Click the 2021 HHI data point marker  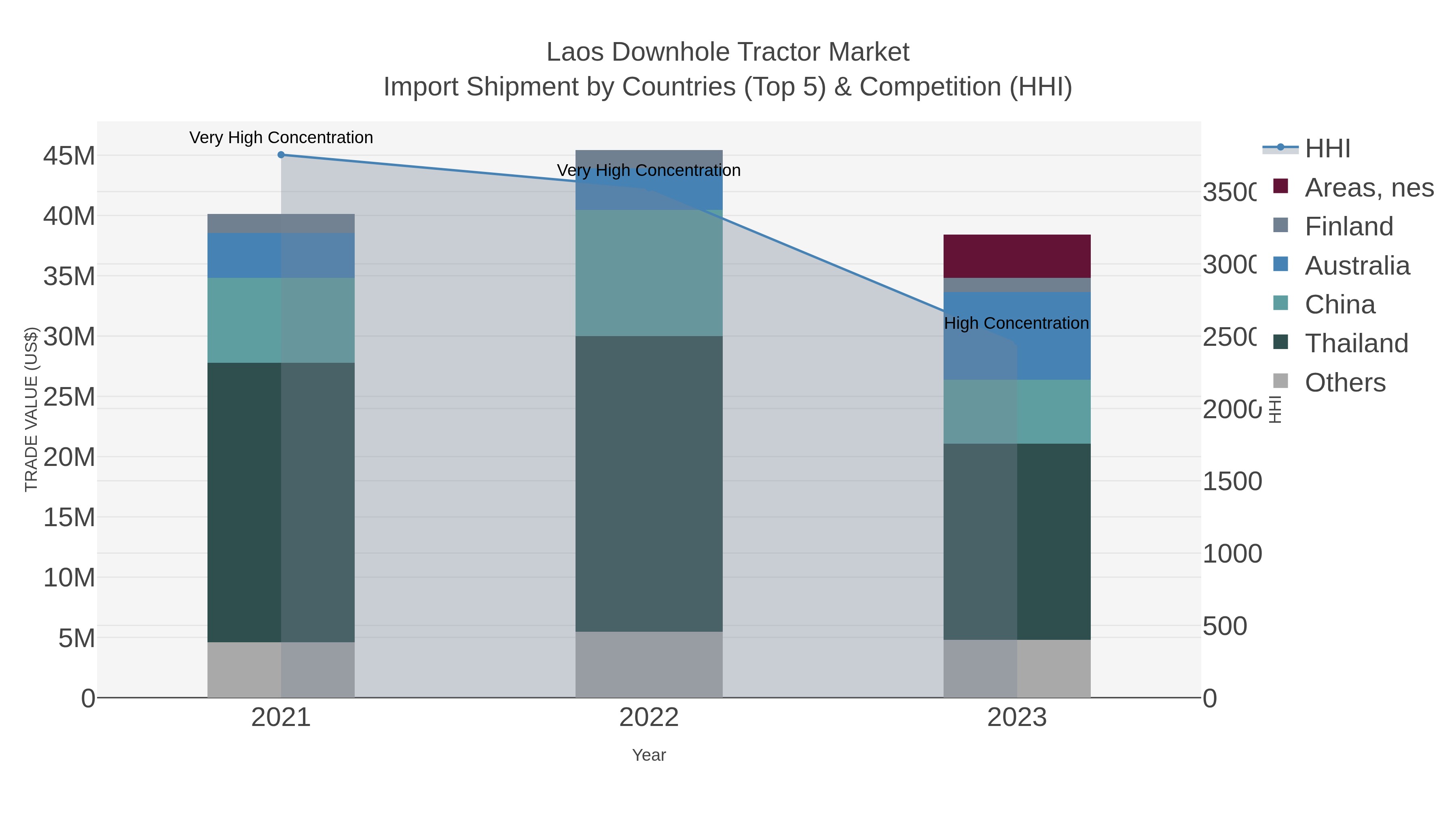tap(281, 155)
